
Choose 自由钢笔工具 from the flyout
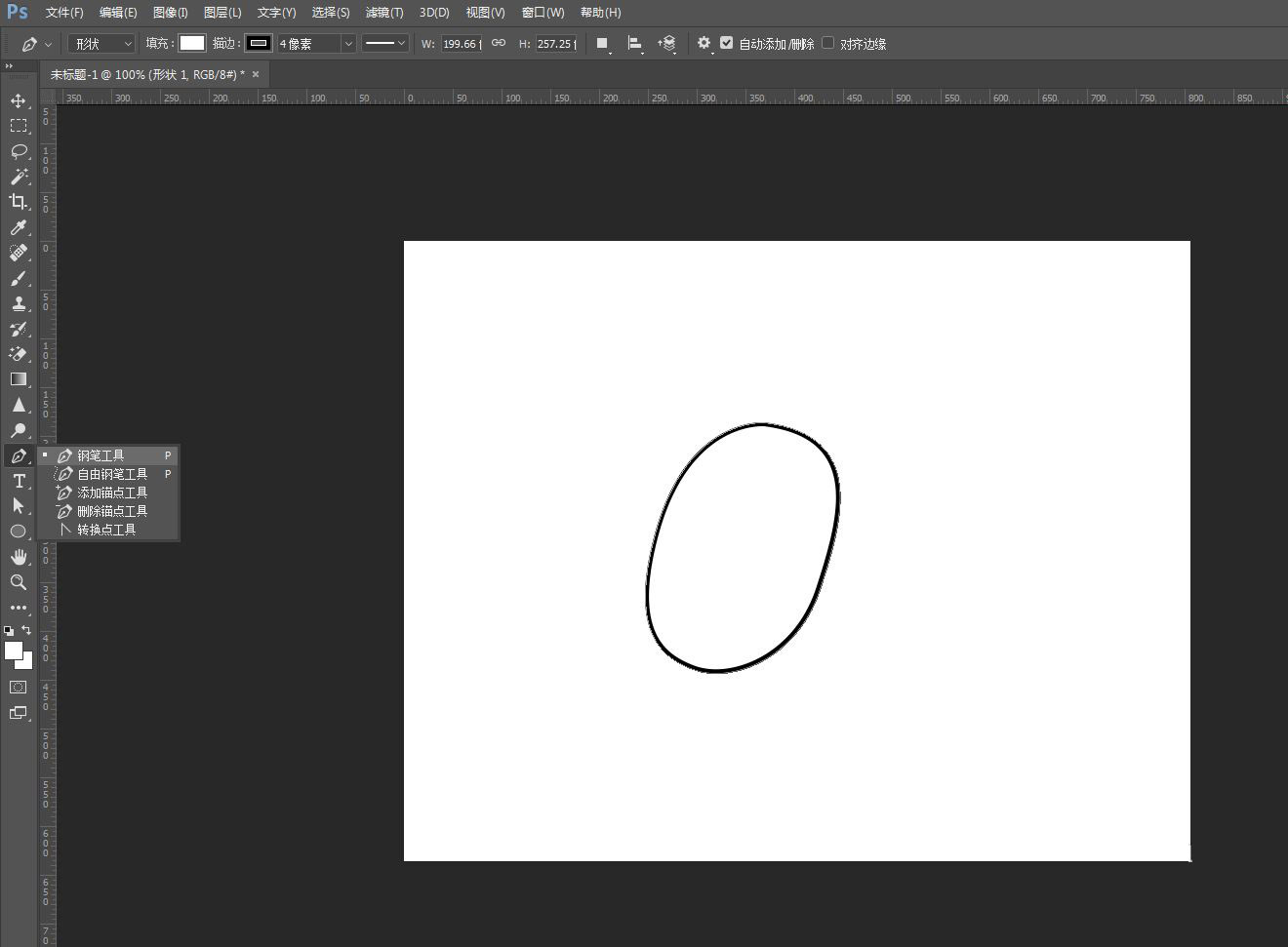pyautogui.click(x=112, y=474)
